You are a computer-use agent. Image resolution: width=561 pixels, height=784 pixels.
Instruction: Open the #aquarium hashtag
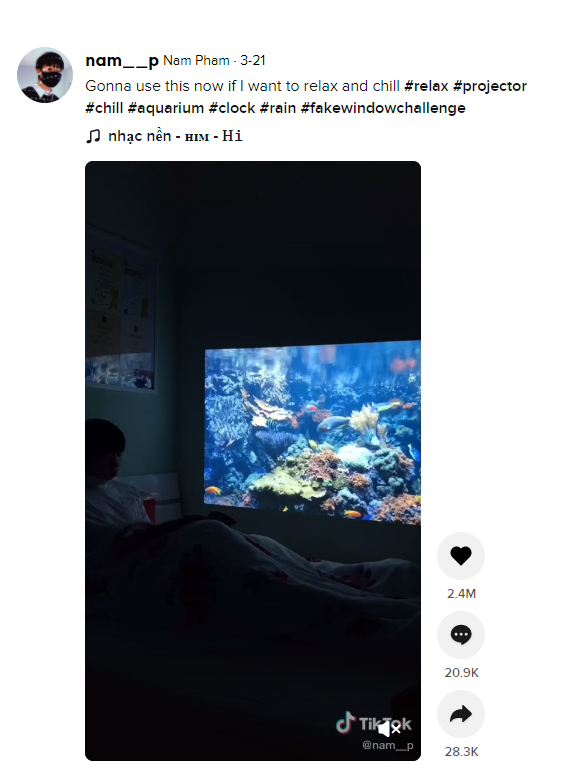[166, 108]
